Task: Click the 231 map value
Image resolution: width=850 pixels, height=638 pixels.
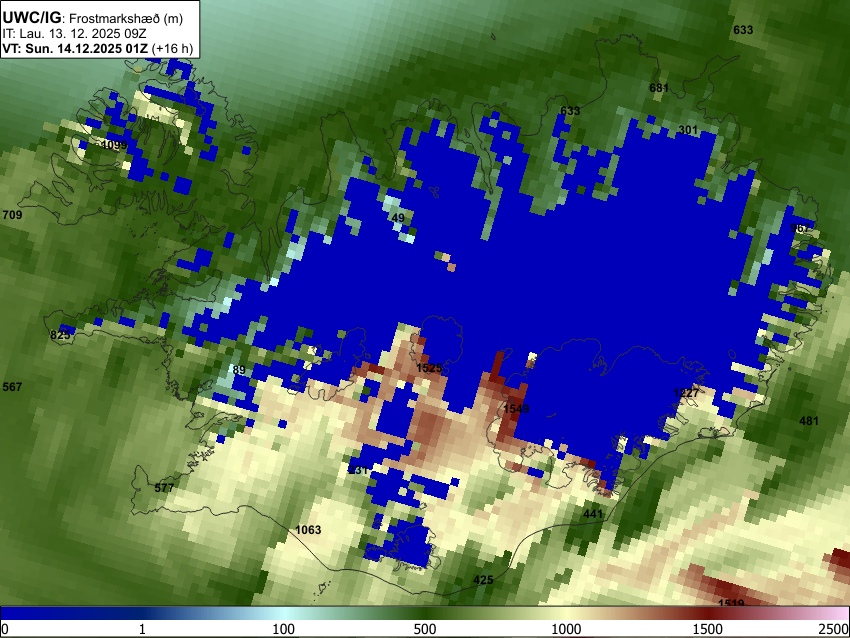Action: pyautogui.click(x=359, y=470)
